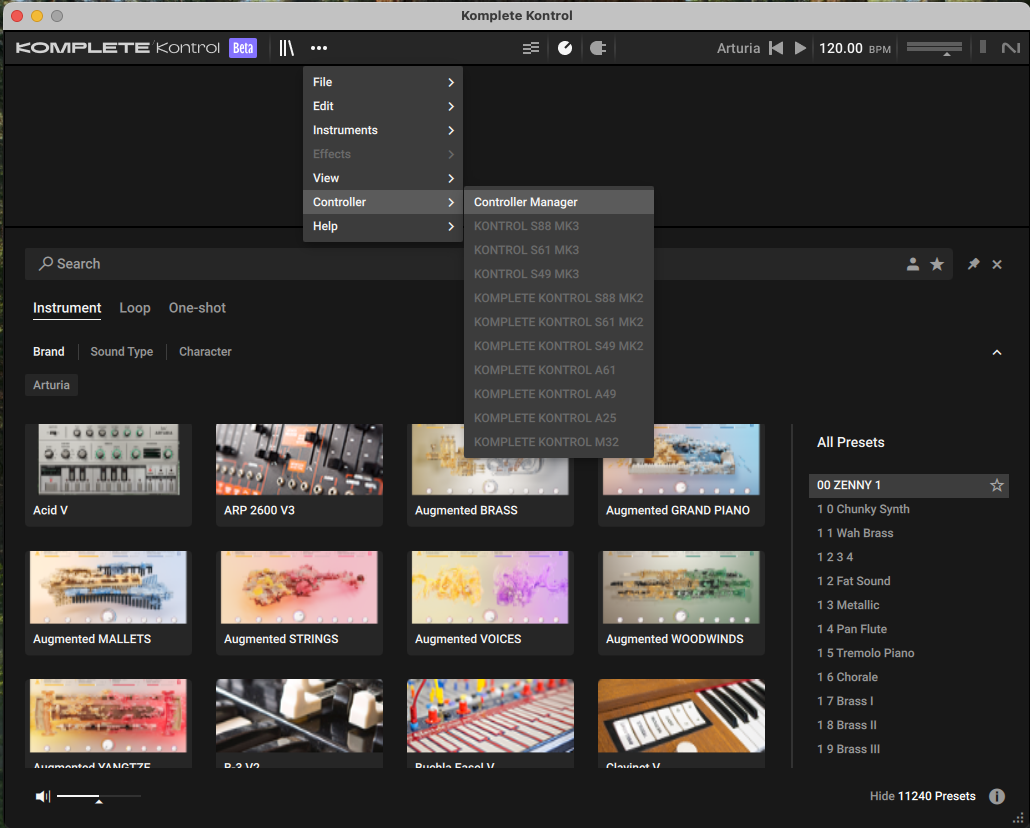Collapse the filter section chevron
1030x828 pixels.
point(996,352)
